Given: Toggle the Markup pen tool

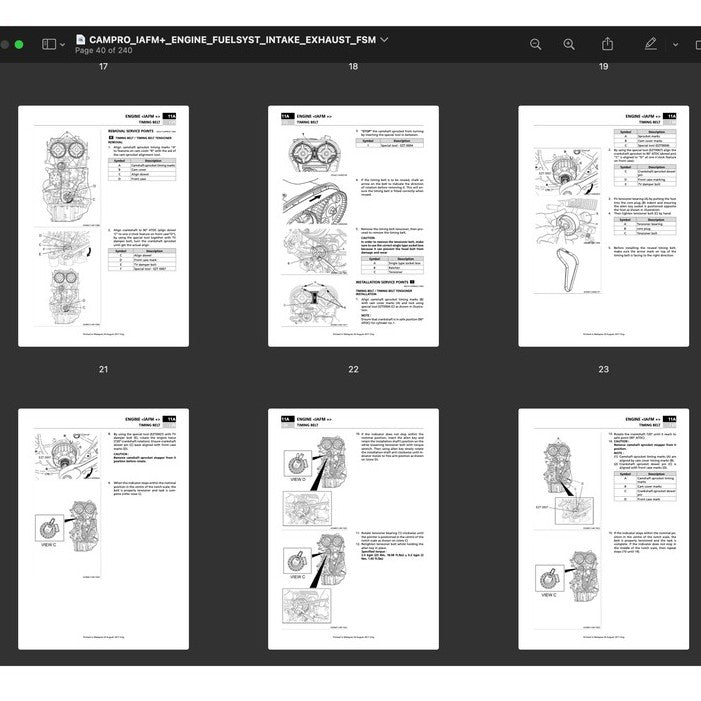Looking at the screenshot, I should click(651, 44).
